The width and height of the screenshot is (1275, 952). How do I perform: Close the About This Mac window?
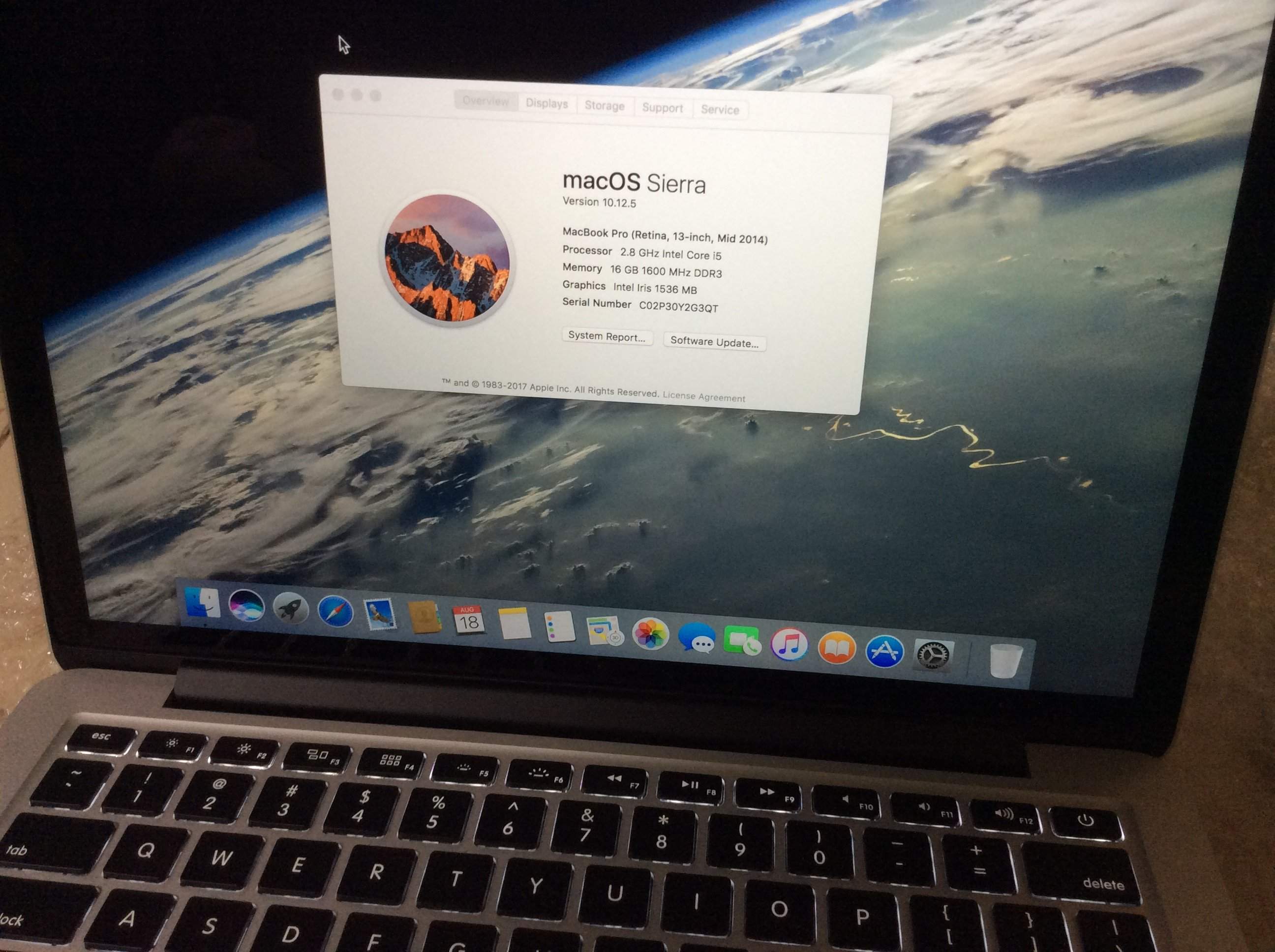pos(338,93)
